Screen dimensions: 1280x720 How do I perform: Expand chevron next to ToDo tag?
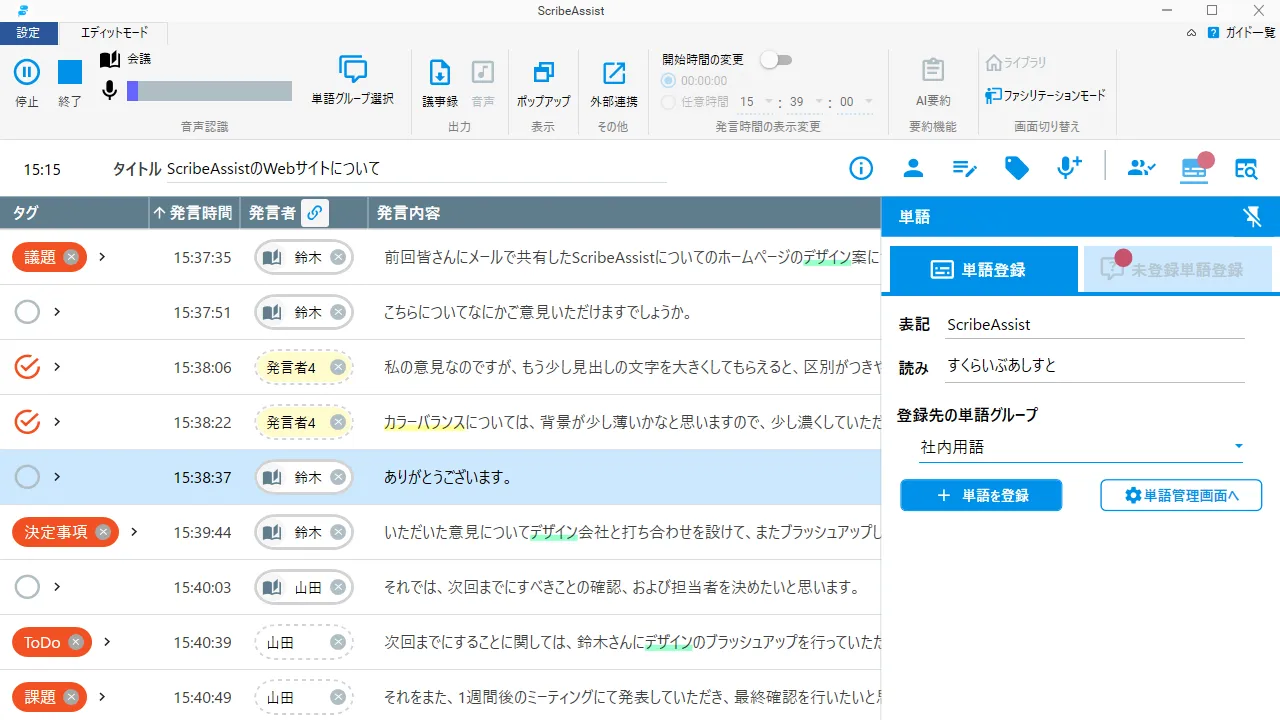(107, 642)
